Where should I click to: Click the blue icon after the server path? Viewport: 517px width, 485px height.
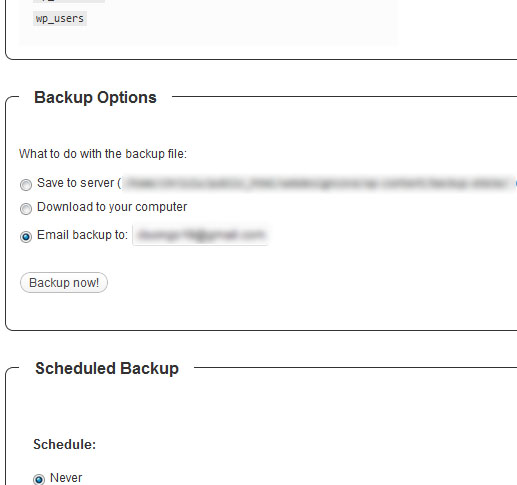(516, 183)
